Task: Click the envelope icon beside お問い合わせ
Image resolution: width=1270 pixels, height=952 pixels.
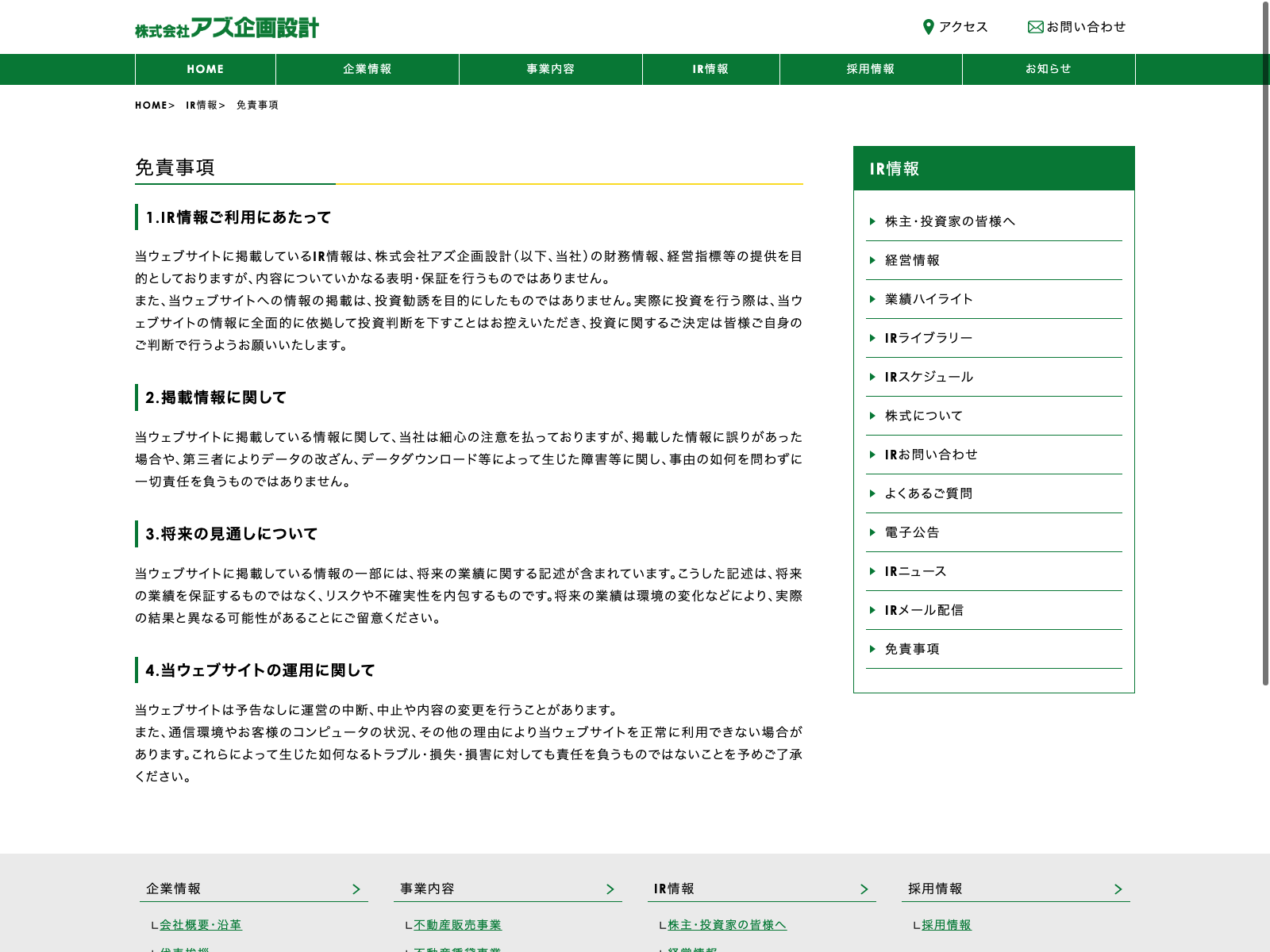Action: click(x=1035, y=27)
